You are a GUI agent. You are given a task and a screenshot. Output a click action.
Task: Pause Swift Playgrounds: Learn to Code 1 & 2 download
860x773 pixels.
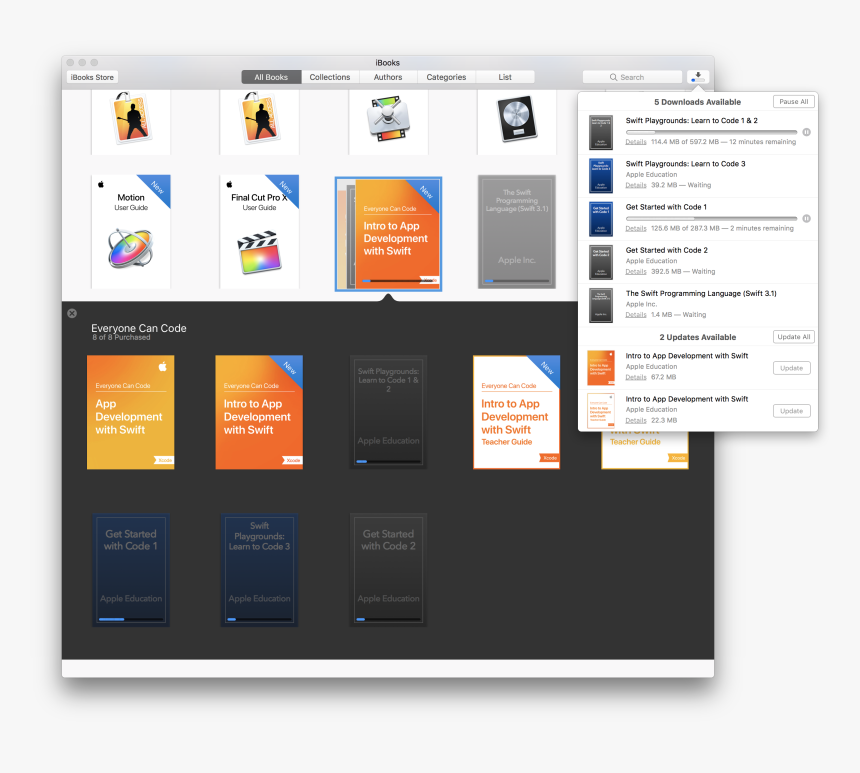pyautogui.click(x=806, y=132)
